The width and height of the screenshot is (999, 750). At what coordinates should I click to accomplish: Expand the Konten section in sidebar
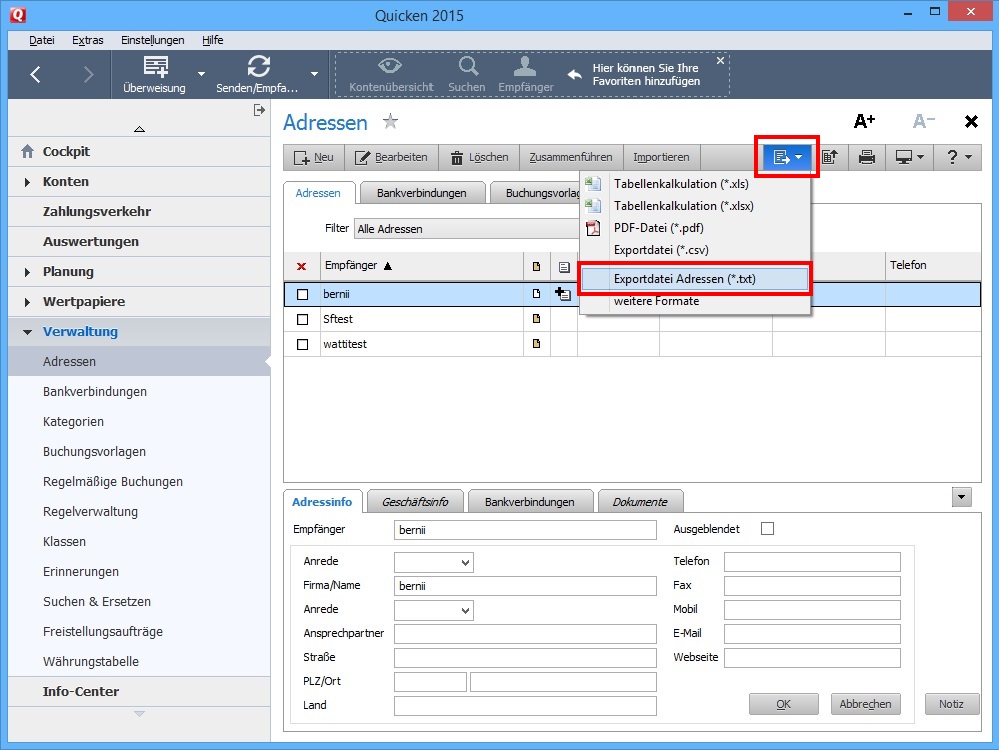click(27, 182)
